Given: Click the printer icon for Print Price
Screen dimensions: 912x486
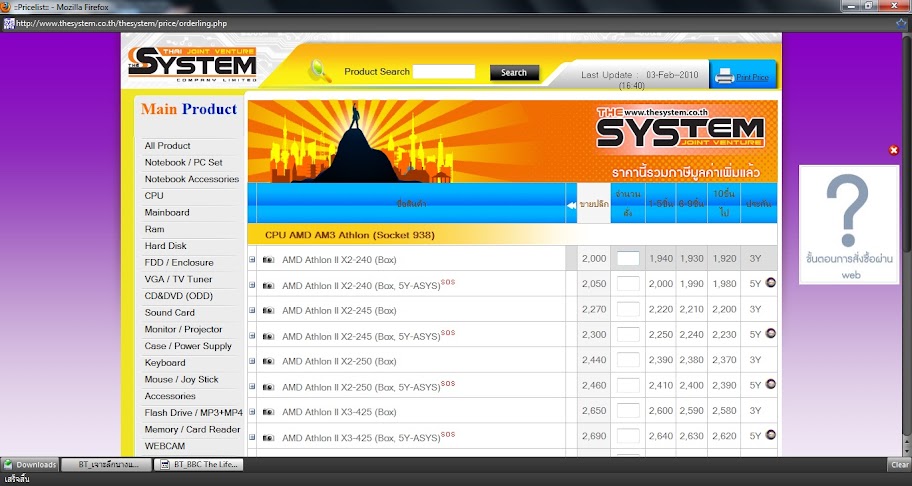Looking at the screenshot, I should click(724, 76).
